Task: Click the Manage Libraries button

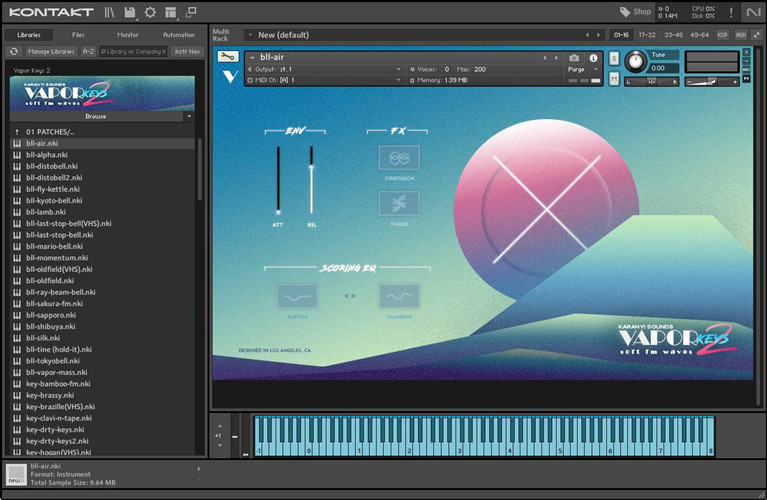Action: (x=50, y=51)
